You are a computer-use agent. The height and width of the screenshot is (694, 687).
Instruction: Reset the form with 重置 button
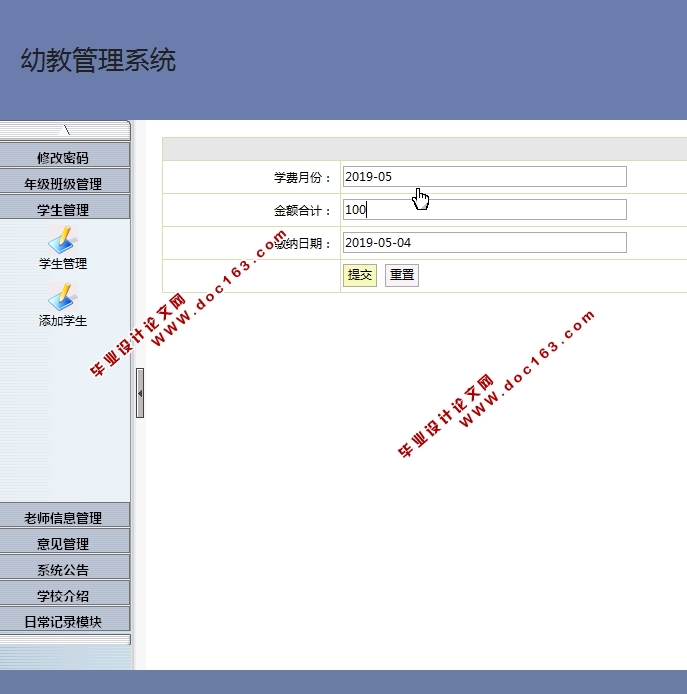coord(401,275)
